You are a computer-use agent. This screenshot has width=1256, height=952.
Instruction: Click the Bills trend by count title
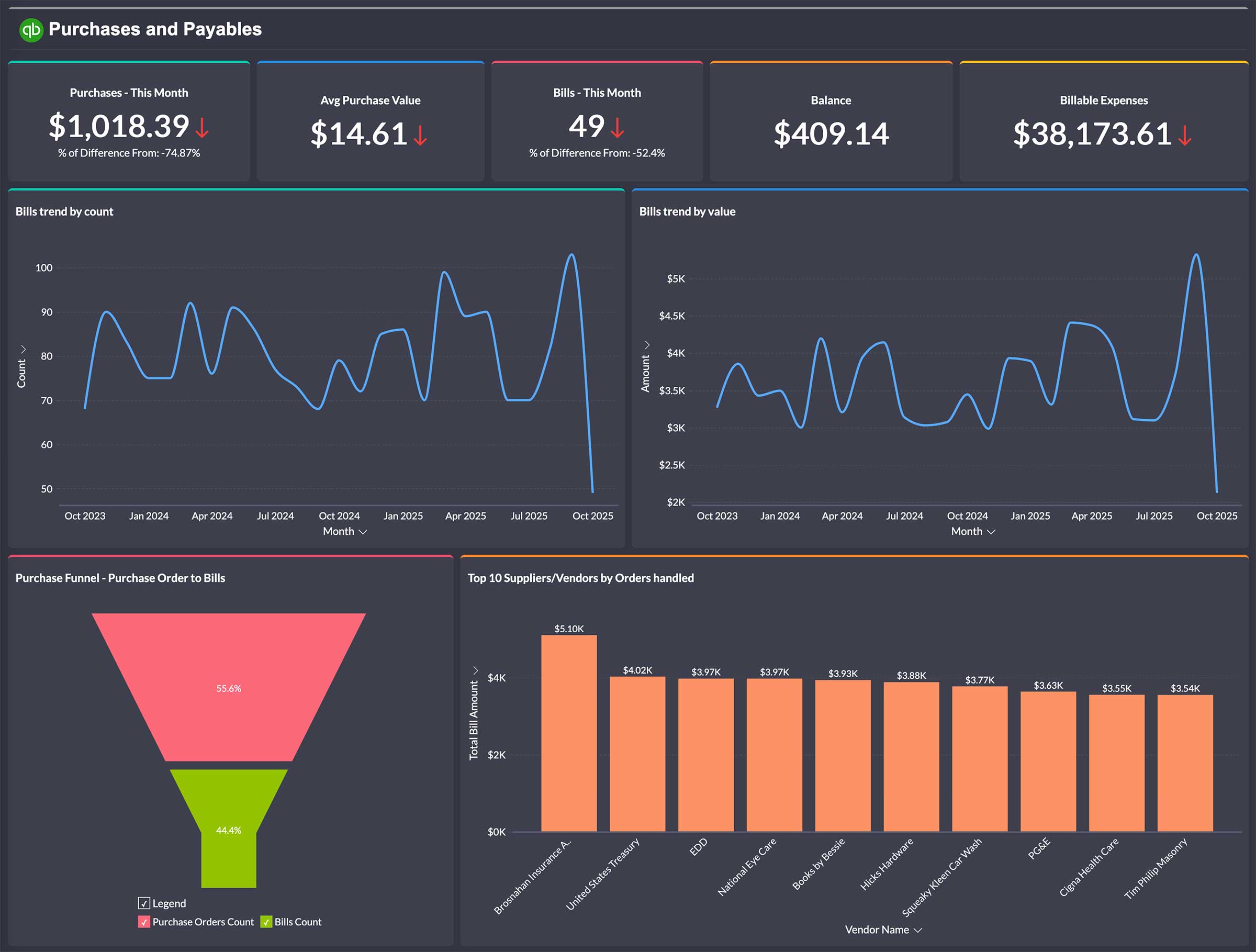[64, 211]
